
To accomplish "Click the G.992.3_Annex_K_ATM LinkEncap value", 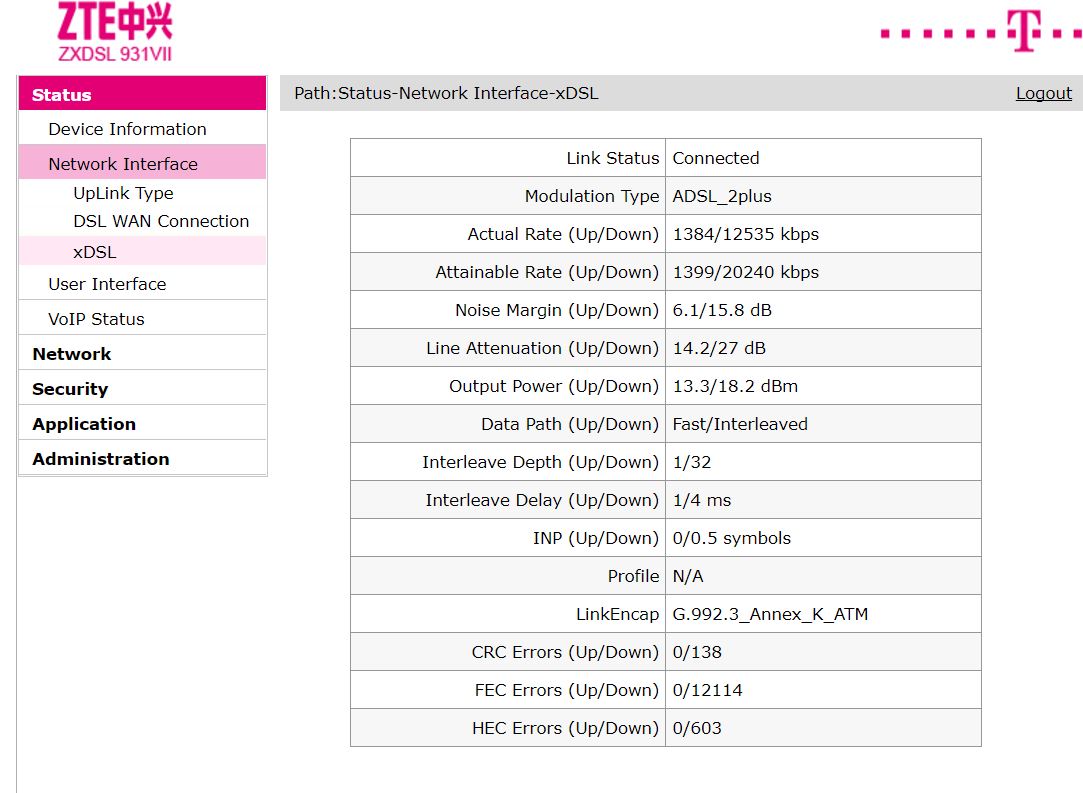I will point(770,614).
